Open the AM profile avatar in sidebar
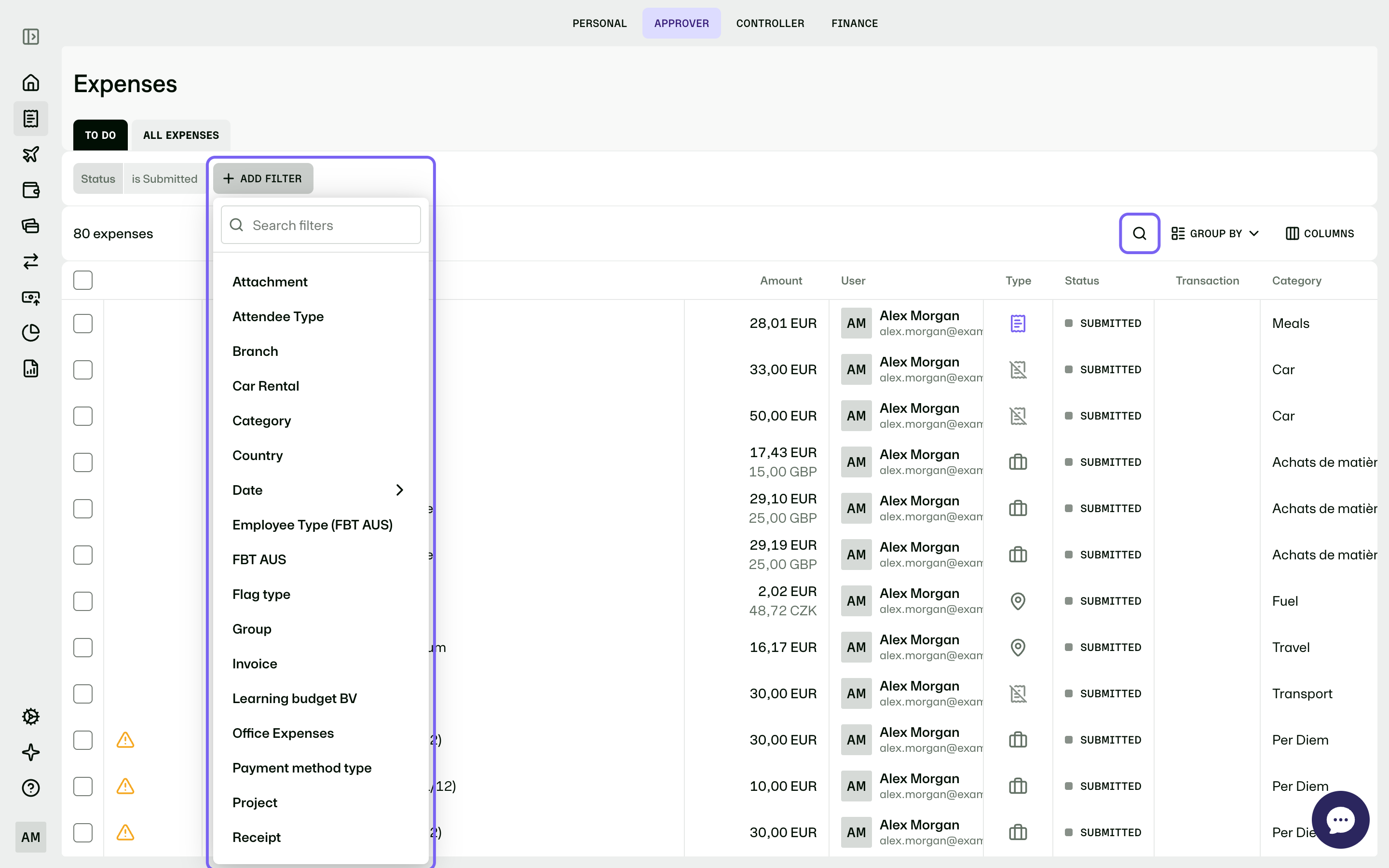1389x868 pixels. pos(31,837)
